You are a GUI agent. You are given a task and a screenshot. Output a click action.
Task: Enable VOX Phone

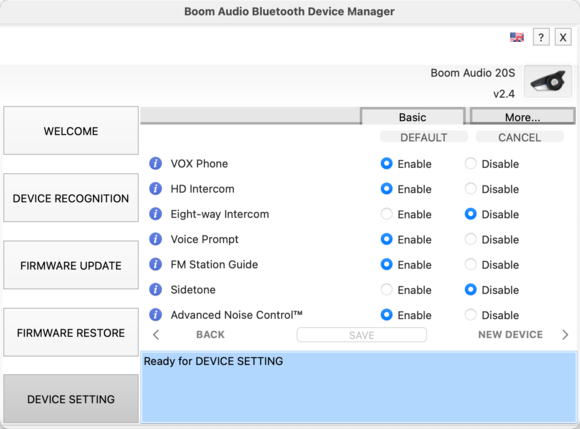tap(387, 163)
